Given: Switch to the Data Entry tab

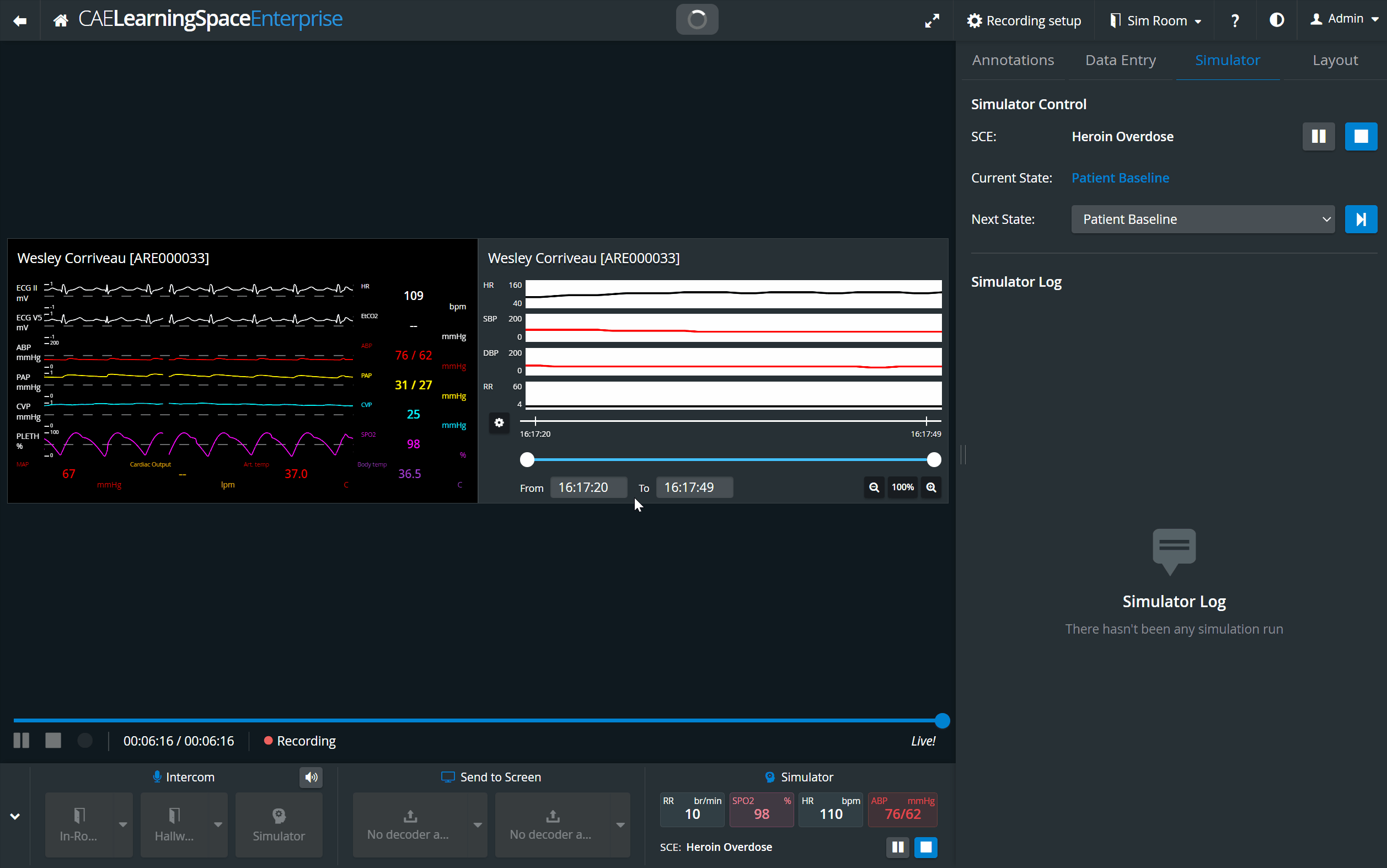Looking at the screenshot, I should [x=1120, y=60].
